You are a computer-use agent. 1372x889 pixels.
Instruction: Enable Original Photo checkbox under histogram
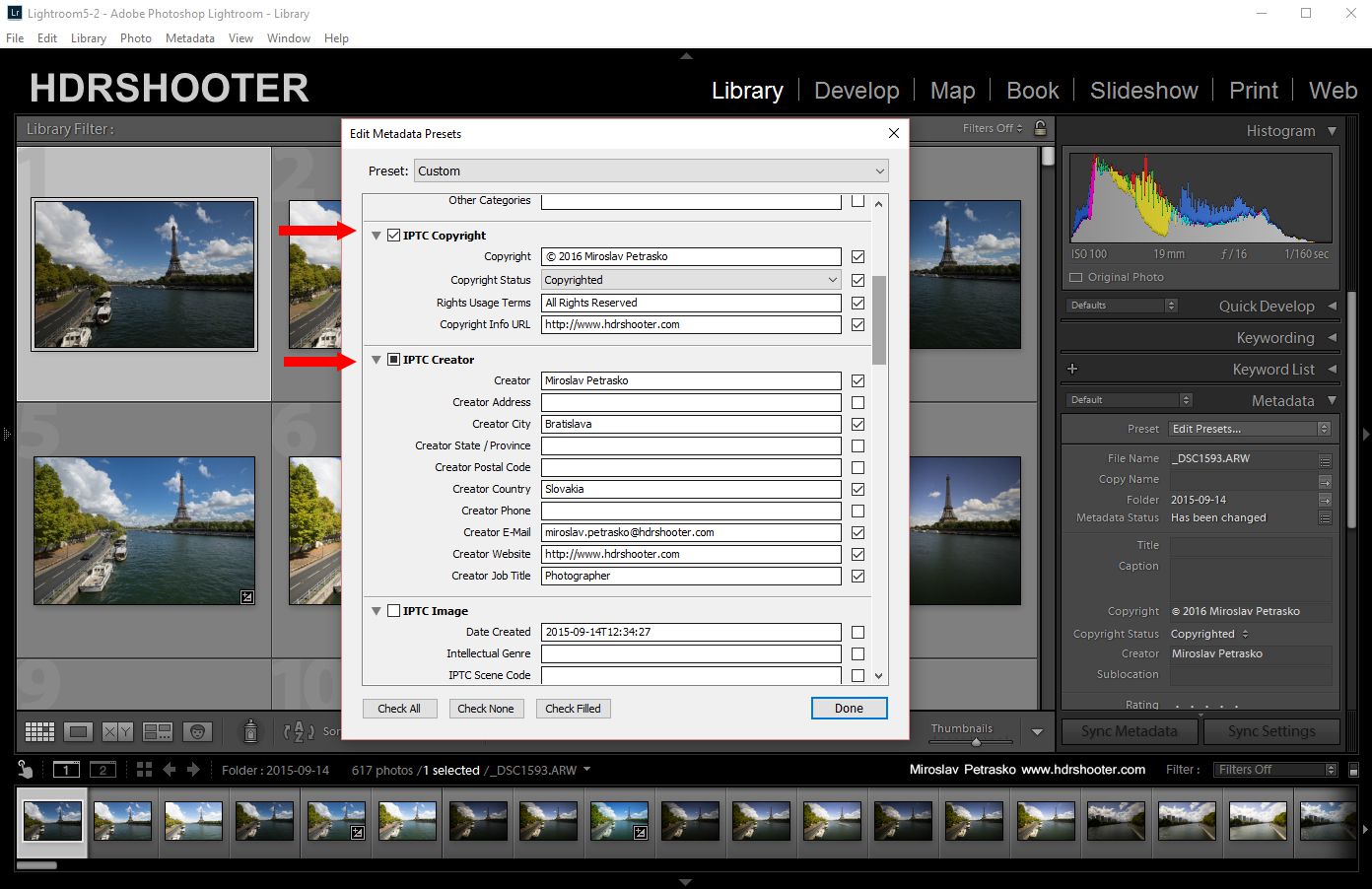click(x=1076, y=278)
